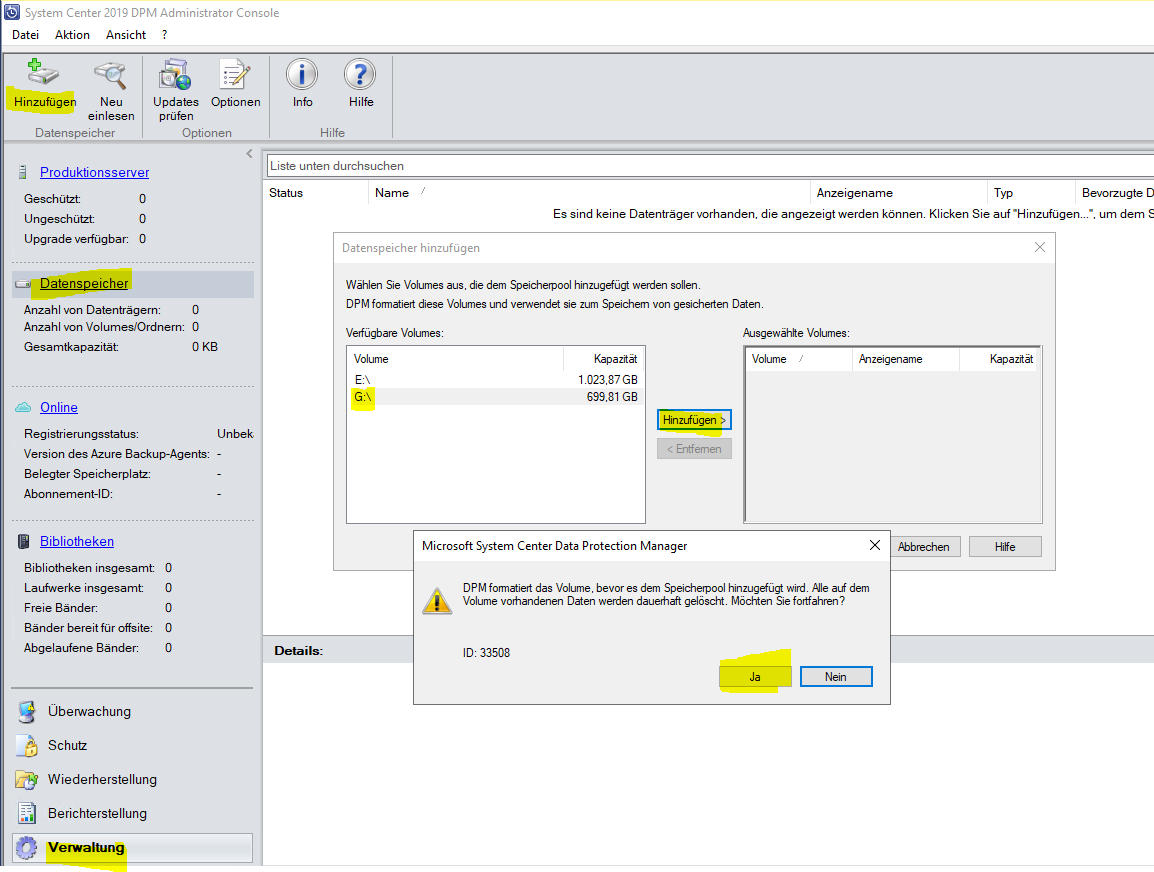Sort the main list by the Anzeigename column
The height and width of the screenshot is (872, 1154).
pos(854,193)
